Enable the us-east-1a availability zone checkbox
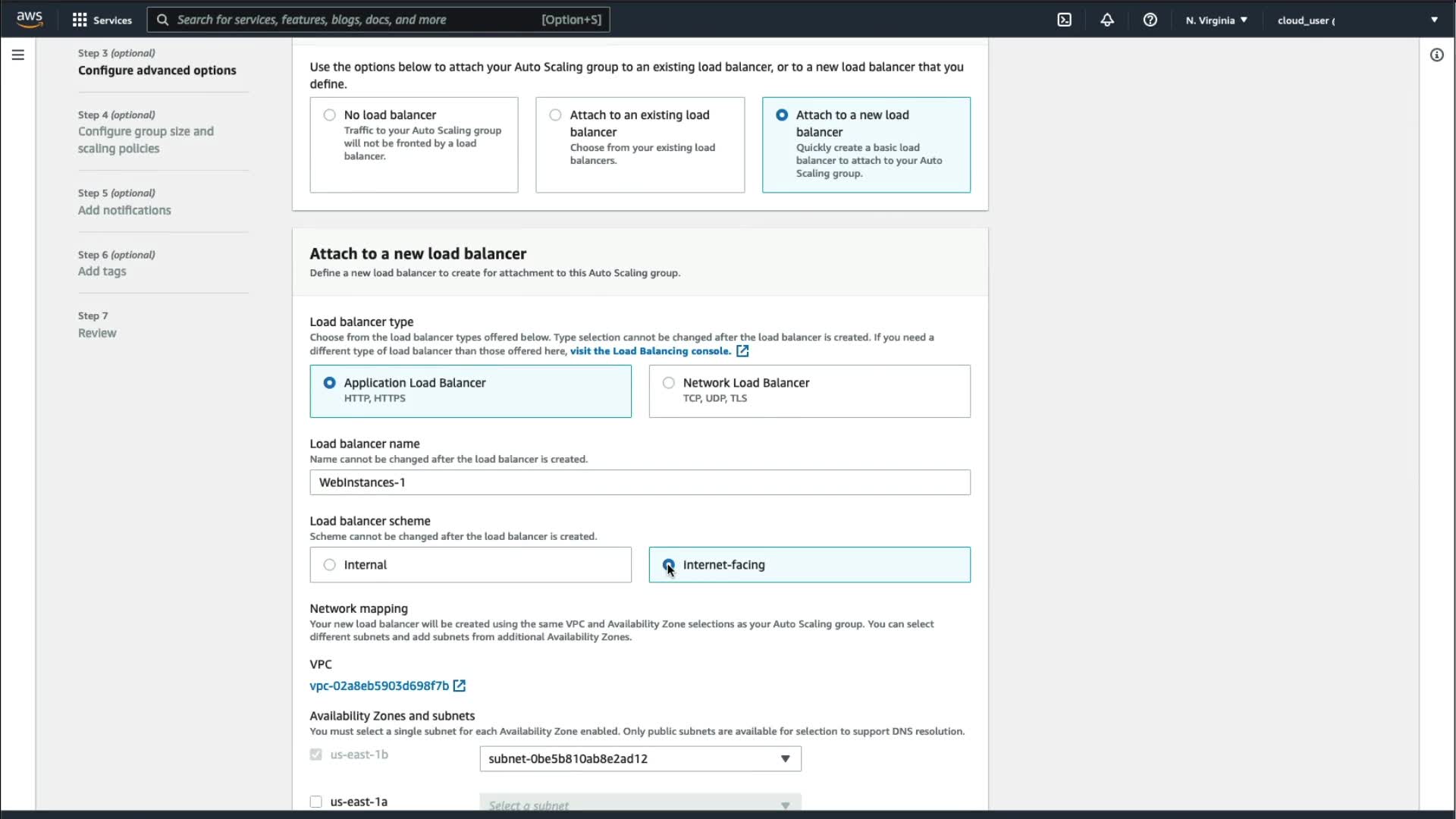 click(316, 802)
